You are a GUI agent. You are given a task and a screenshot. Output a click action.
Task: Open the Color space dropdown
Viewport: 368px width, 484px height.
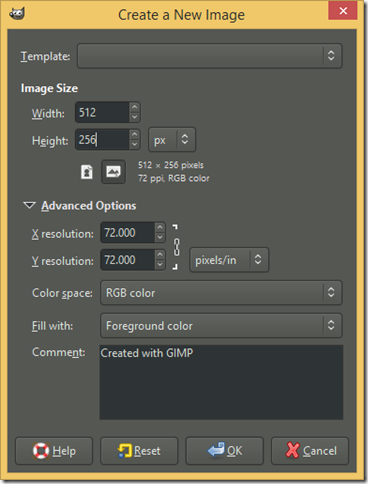(221, 293)
